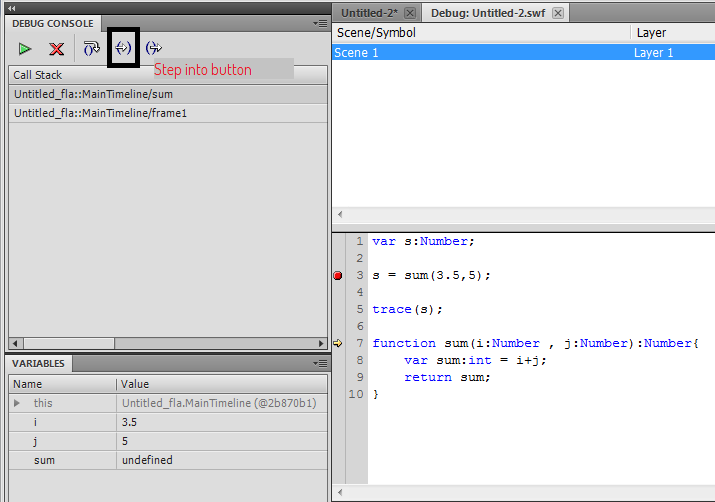Close the Untitled-2* tab

tap(410, 13)
